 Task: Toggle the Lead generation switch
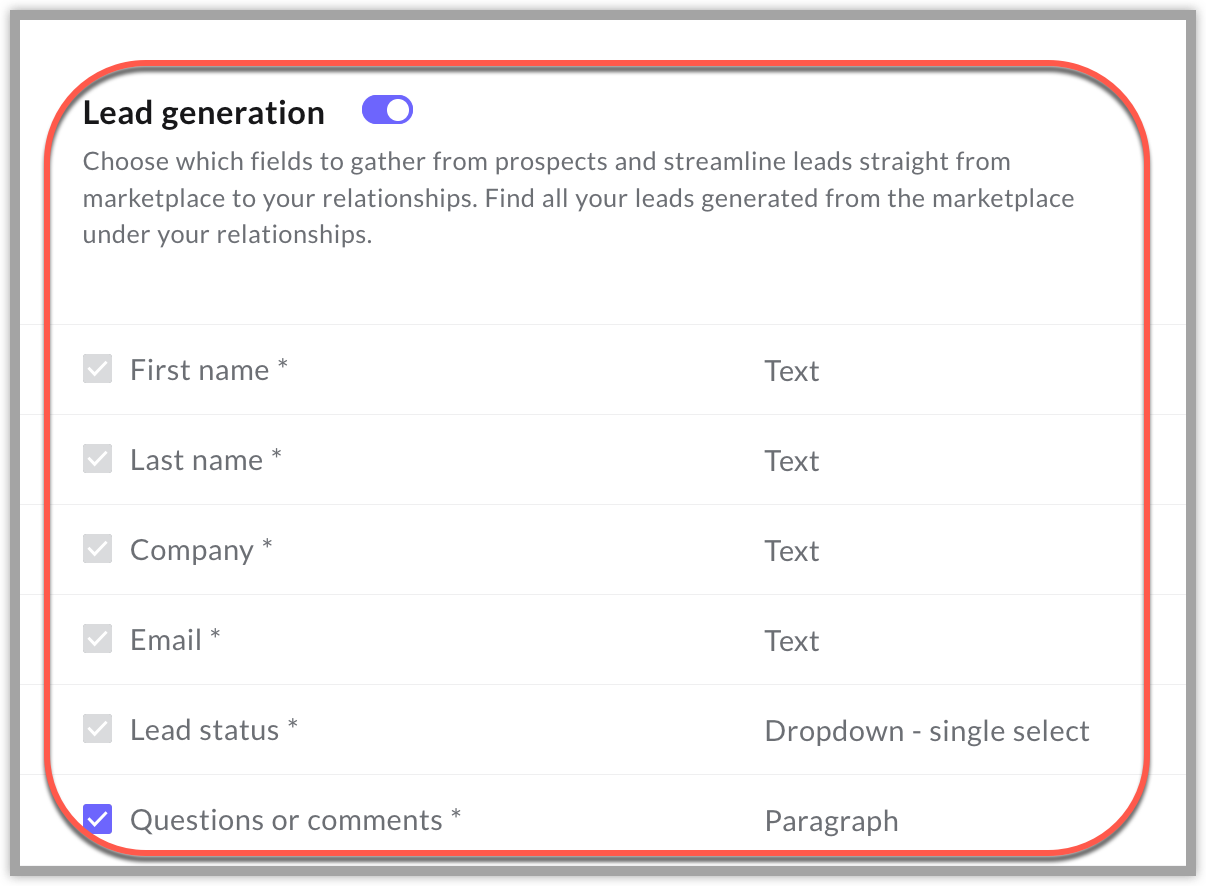click(387, 110)
